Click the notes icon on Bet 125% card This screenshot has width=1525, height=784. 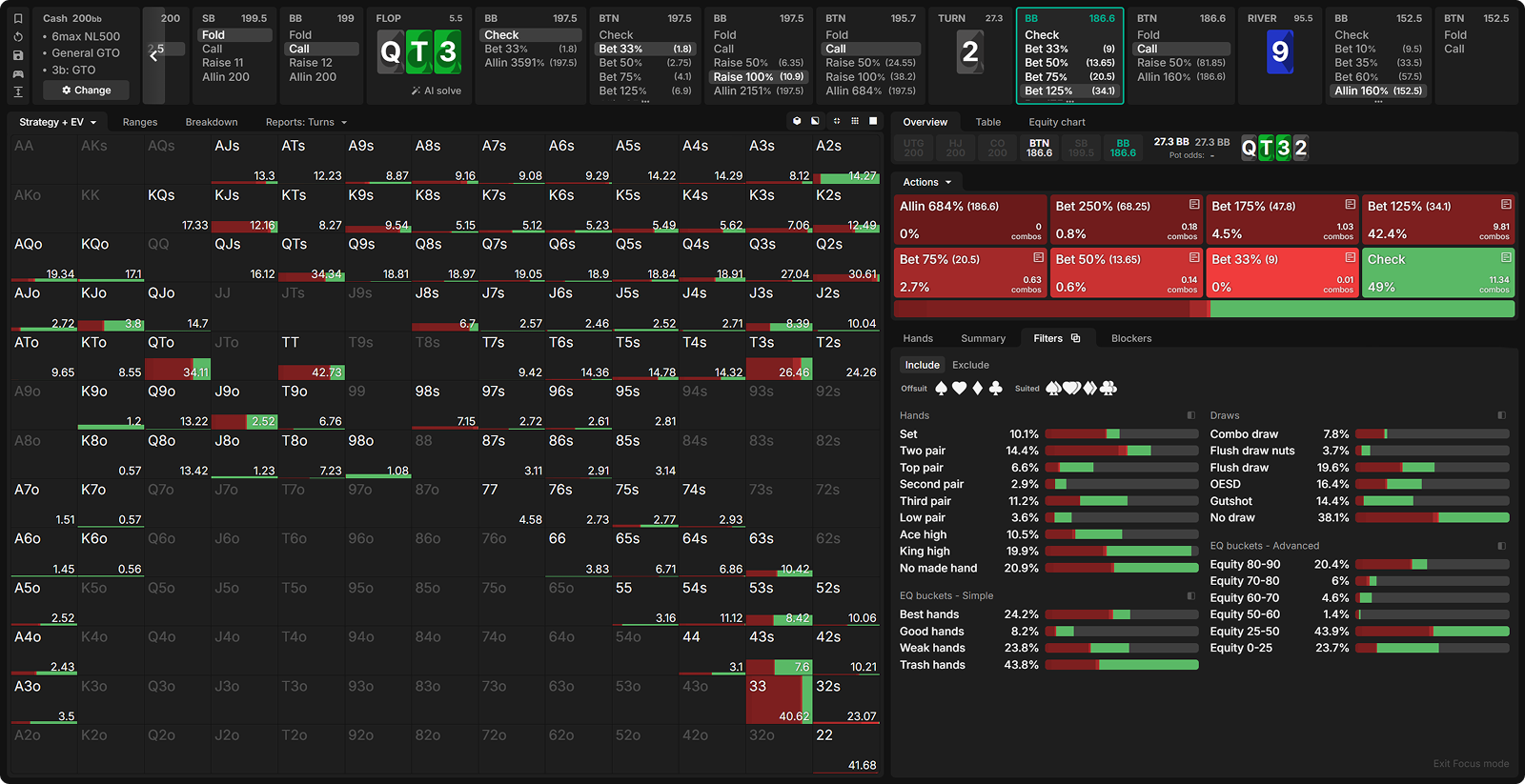(1506, 205)
